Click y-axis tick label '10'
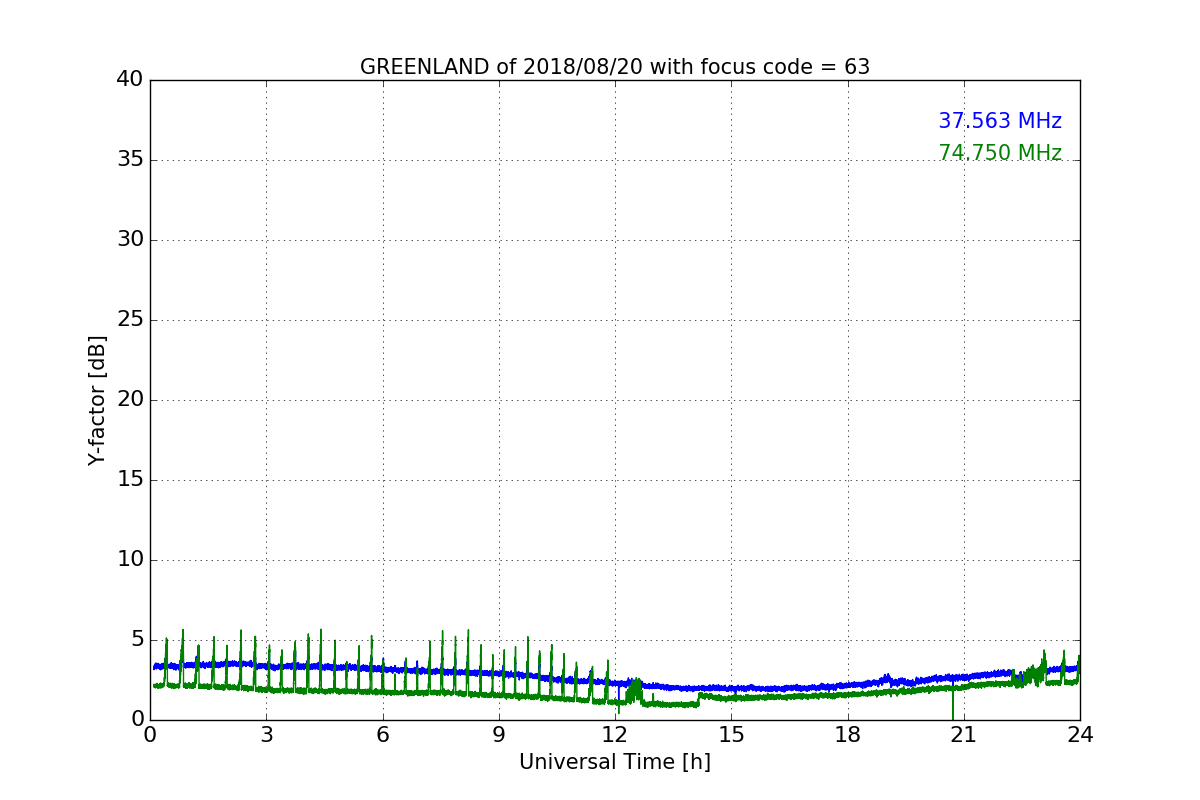 coord(130,560)
